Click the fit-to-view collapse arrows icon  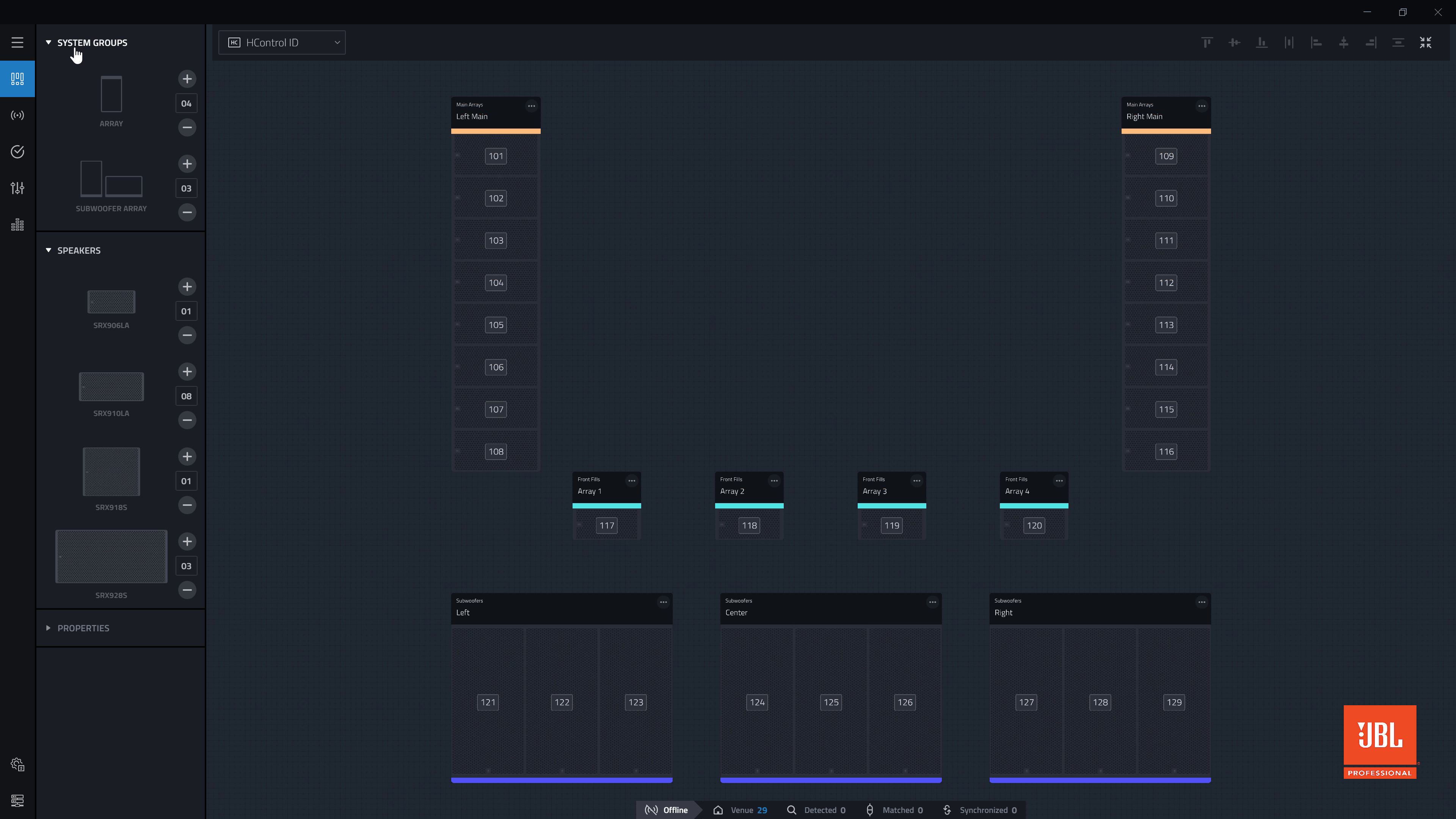1426,42
